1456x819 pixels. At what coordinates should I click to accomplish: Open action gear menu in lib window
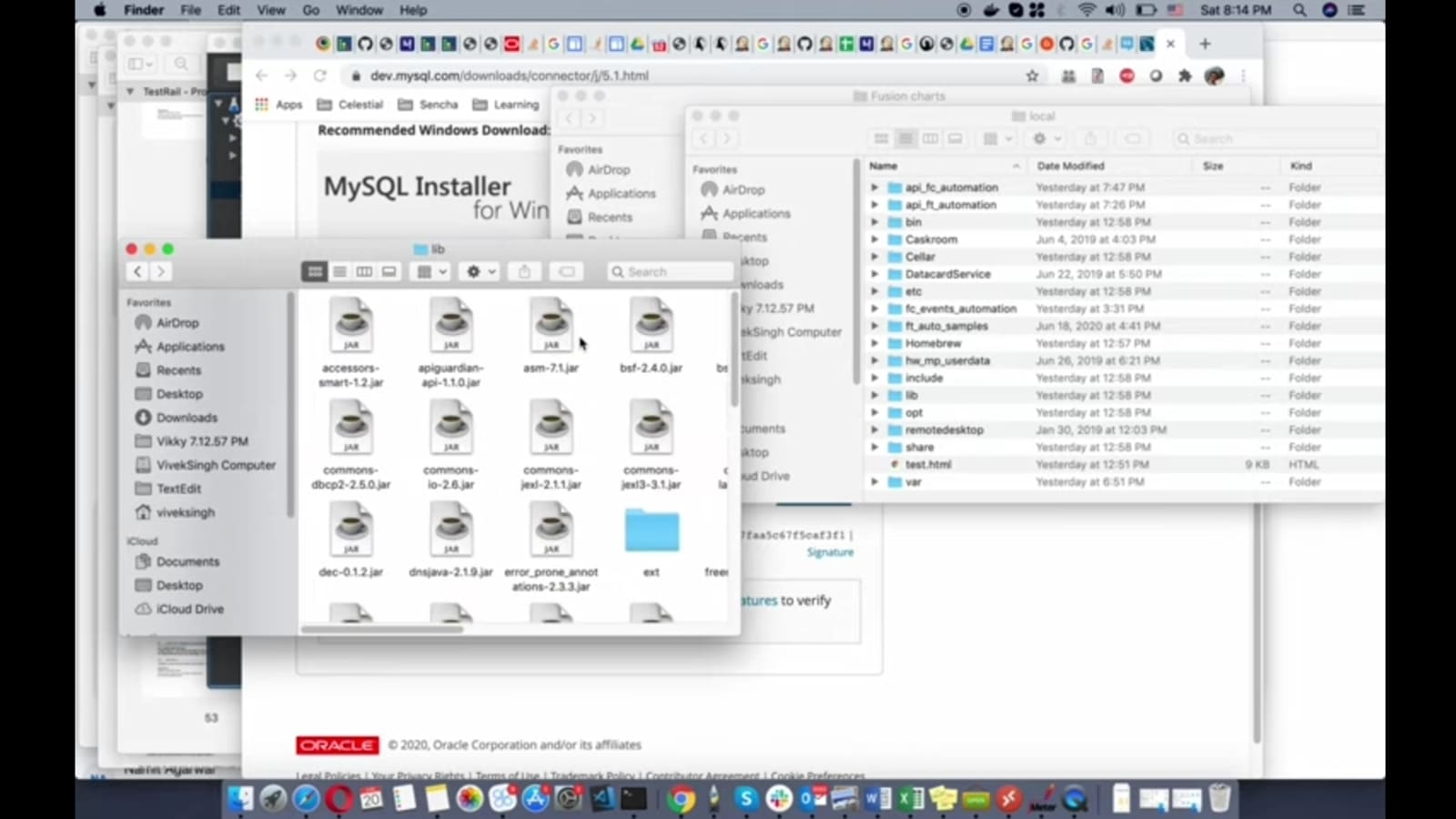[480, 271]
